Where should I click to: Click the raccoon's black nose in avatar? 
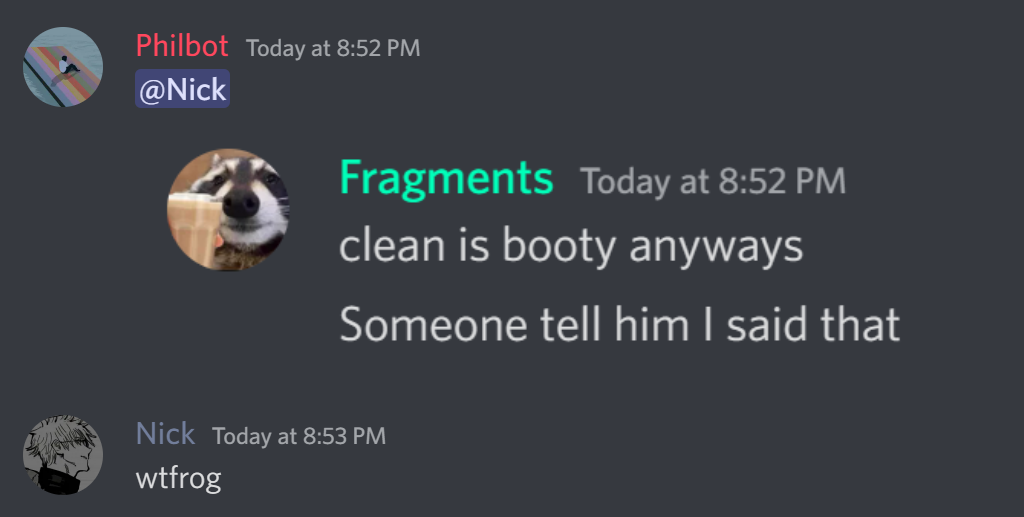(x=240, y=203)
